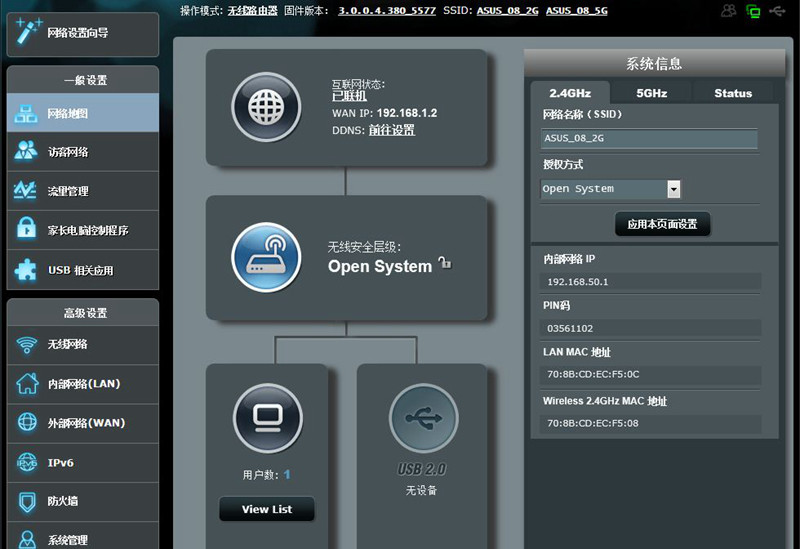Select the 2.4GHz tab

tap(572, 93)
